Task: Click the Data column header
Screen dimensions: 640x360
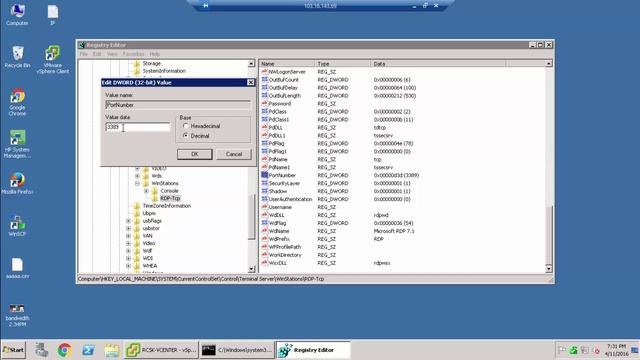Action: [x=438, y=64]
